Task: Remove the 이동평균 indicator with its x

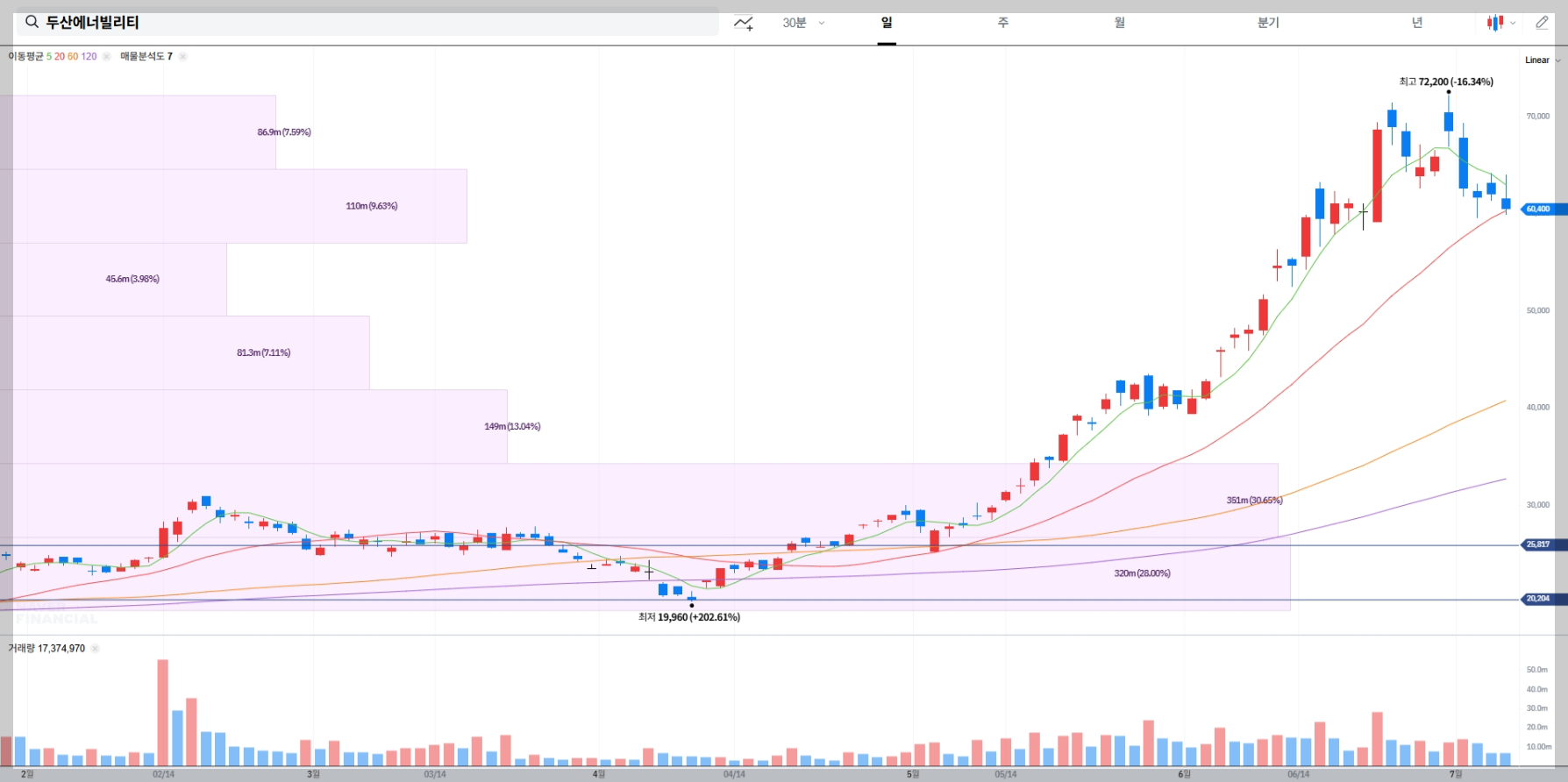Action: click(106, 56)
